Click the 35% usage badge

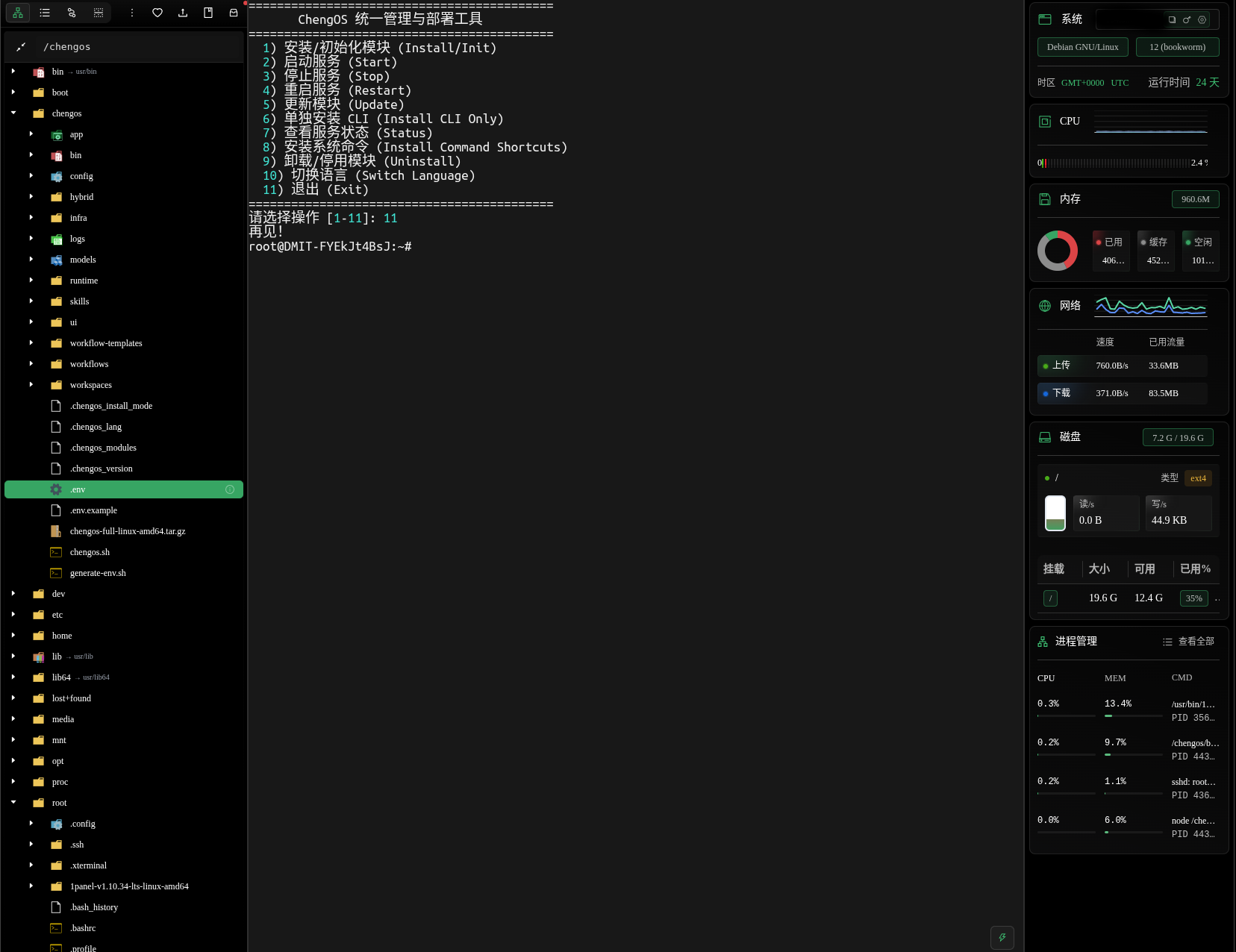click(x=1194, y=598)
